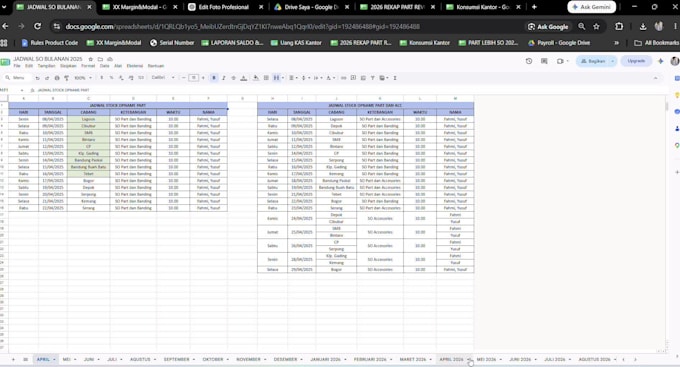This screenshot has height=367, width=680.
Task: Open the Format menu
Action: tap(88, 66)
